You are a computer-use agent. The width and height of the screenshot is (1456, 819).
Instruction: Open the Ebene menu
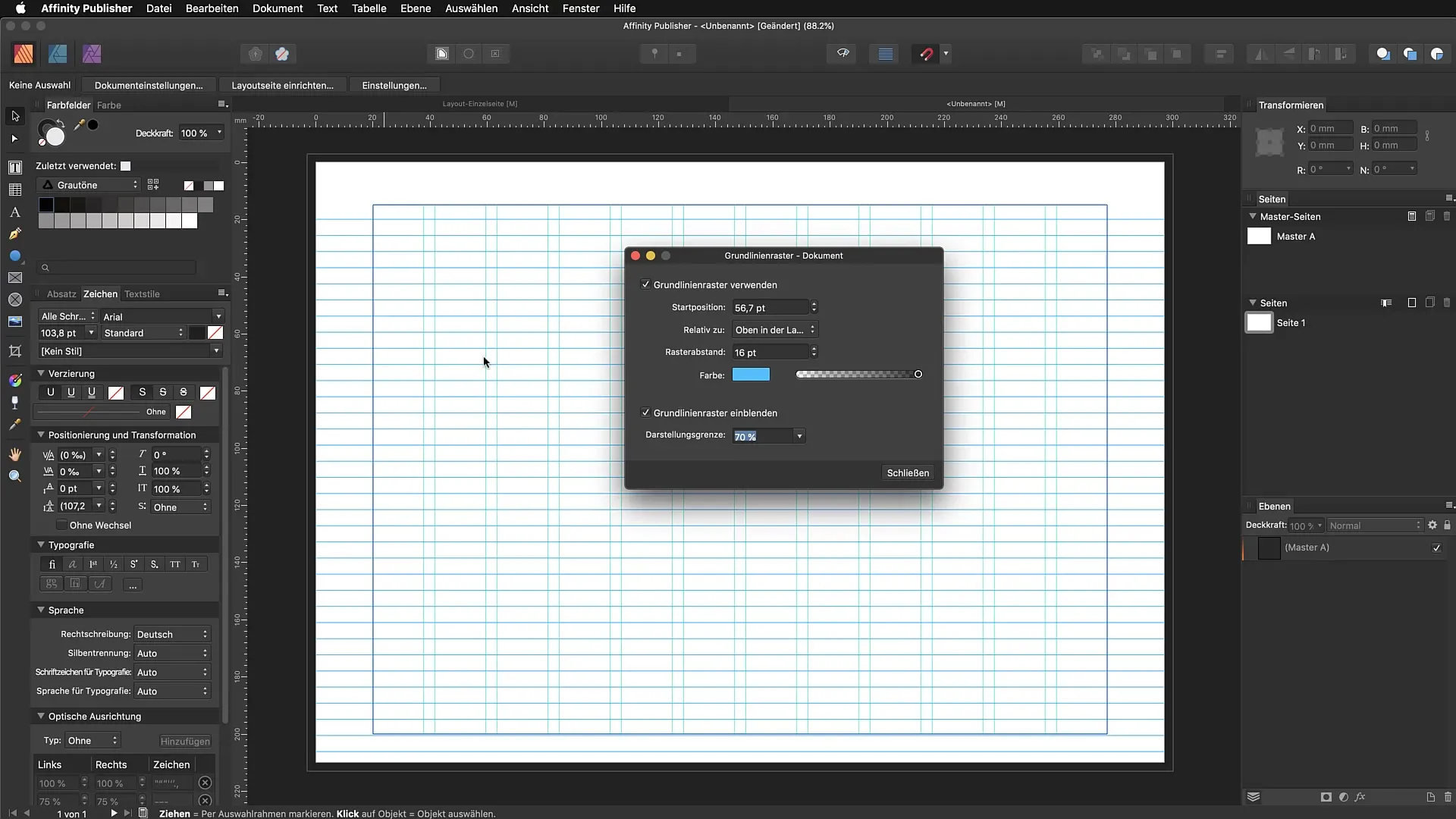[x=416, y=8]
